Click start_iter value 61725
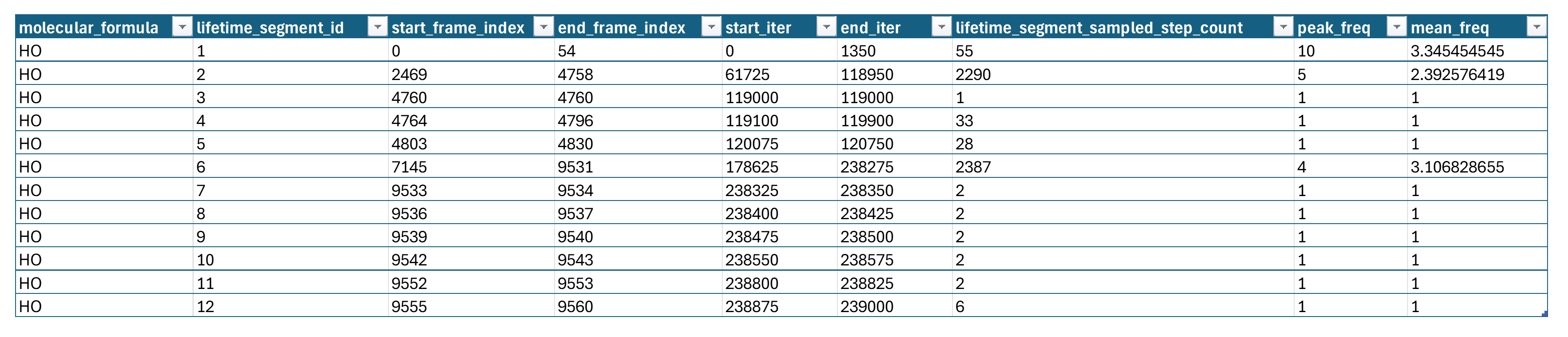 tap(747, 74)
